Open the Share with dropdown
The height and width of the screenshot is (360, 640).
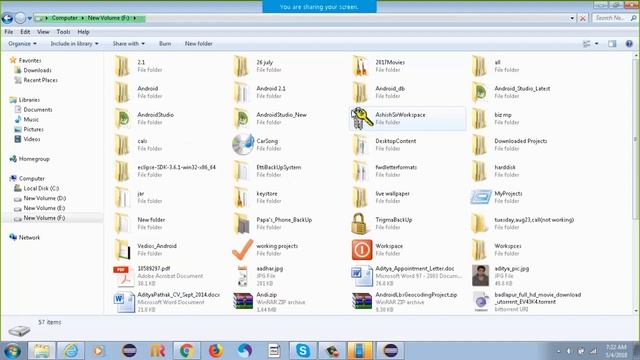coord(129,44)
